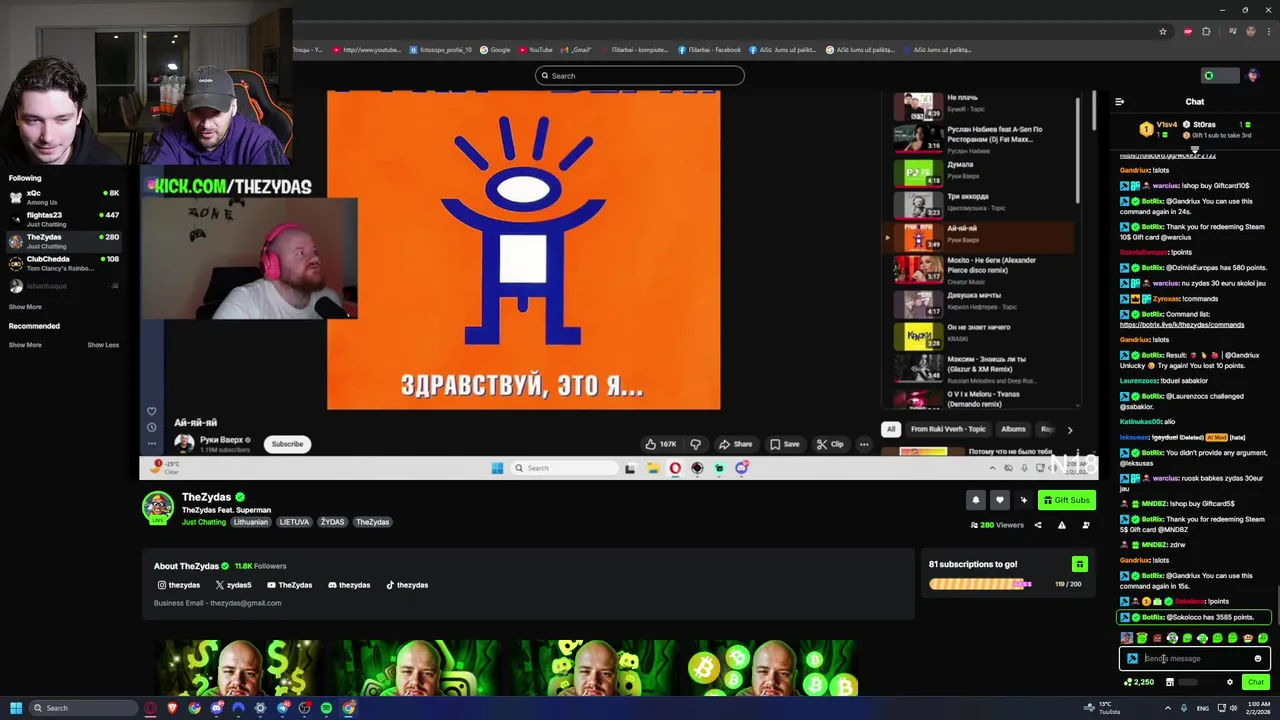Click the green Gift Subs button
Viewport: 1280px width, 720px height.
tap(1066, 500)
